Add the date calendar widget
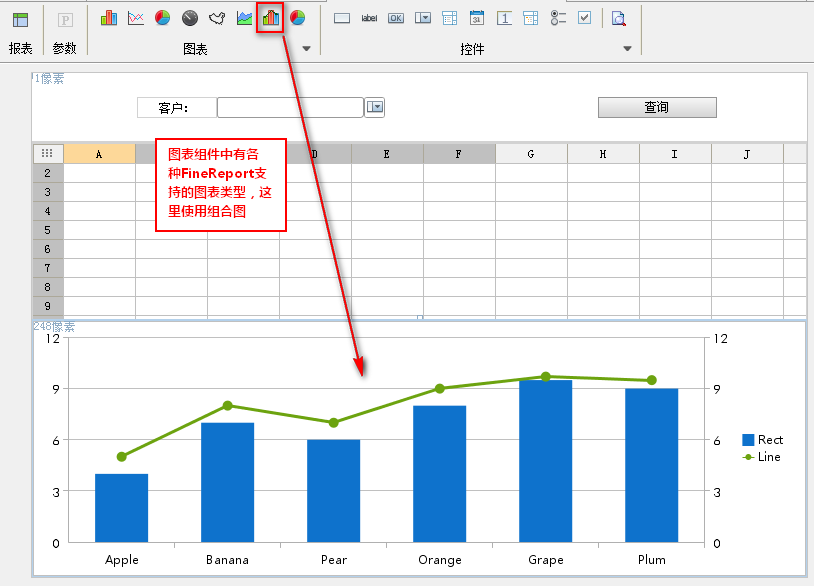Screen dimensions: 814x586 point(477,18)
